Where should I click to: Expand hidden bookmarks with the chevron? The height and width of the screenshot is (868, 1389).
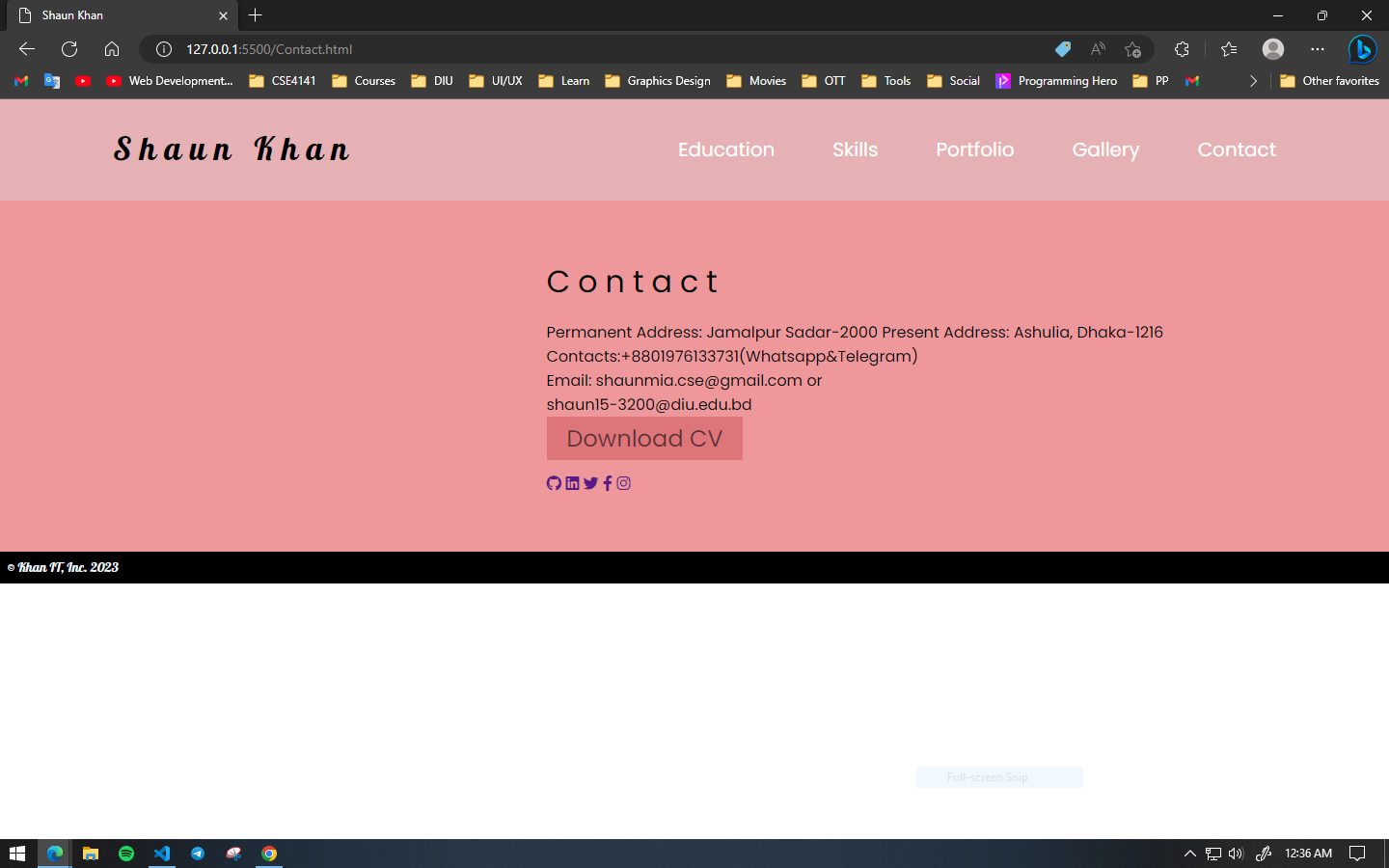pos(1252,81)
